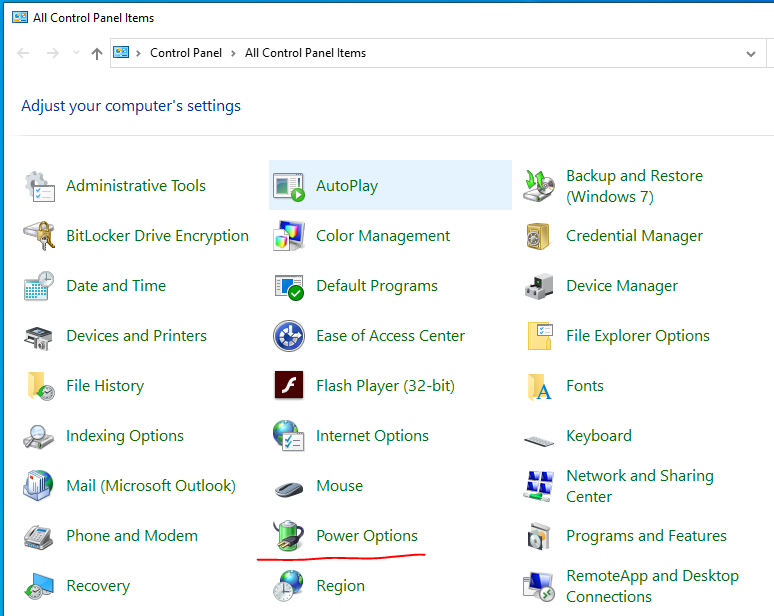
Task: Open the Fonts folder icon
Action: coord(540,386)
